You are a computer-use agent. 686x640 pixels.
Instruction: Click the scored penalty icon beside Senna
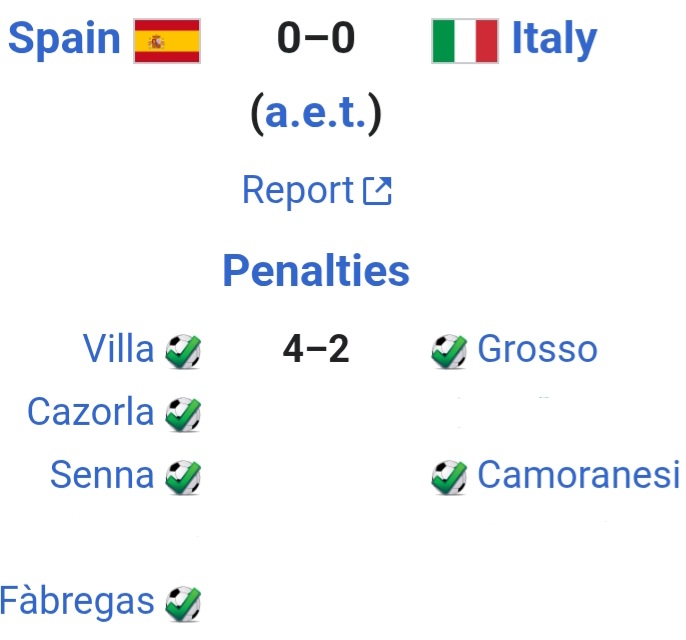coord(183,477)
